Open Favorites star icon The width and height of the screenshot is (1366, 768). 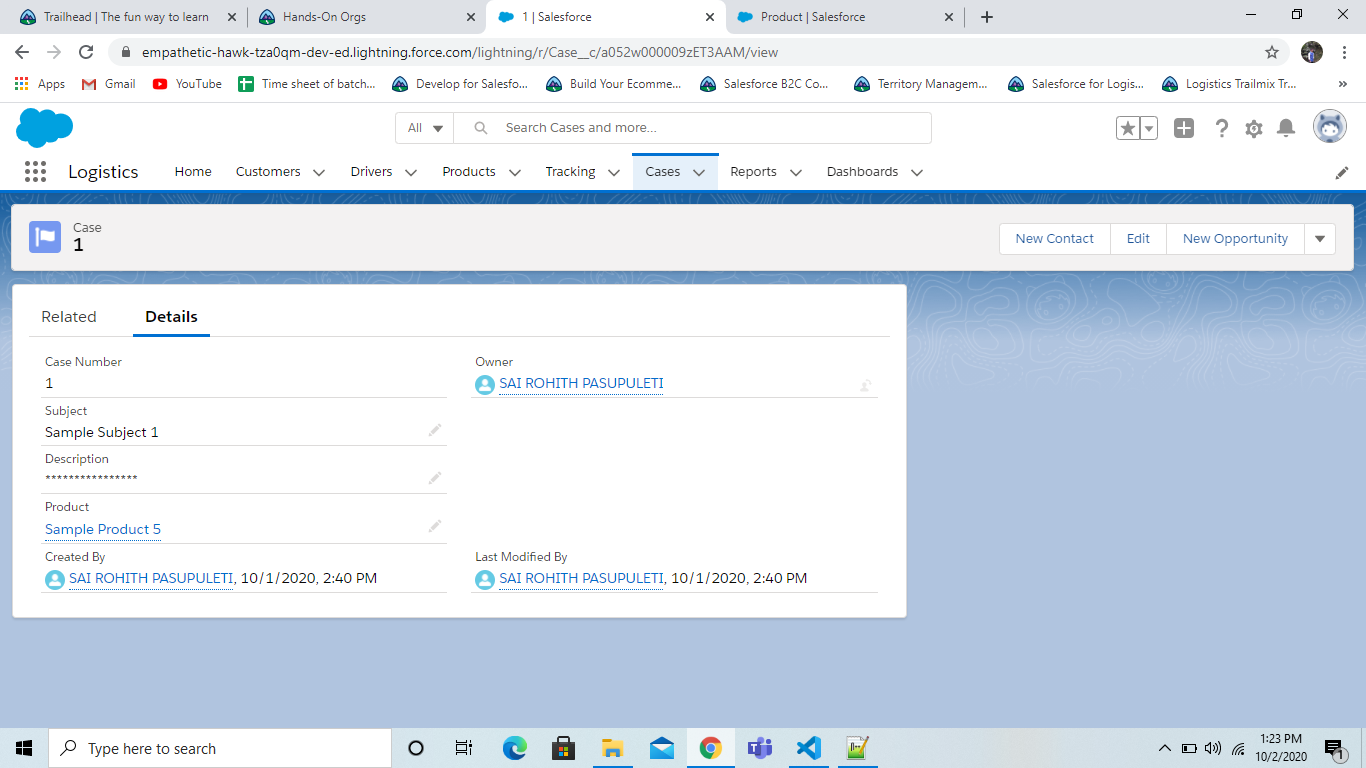(x=1128, y=128)
